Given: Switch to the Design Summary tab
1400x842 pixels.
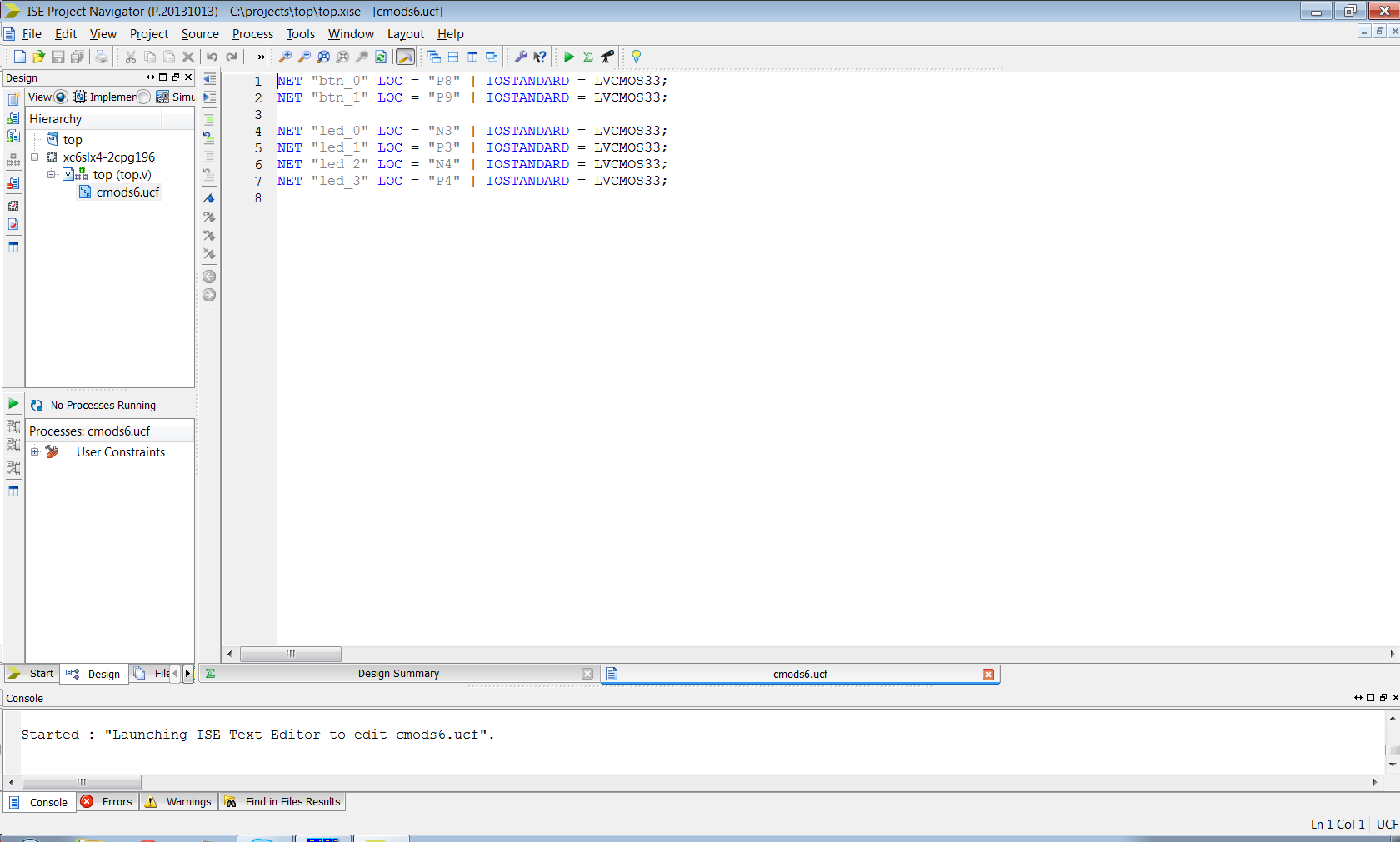Looking at the screenshot, I should coord(398,674).
